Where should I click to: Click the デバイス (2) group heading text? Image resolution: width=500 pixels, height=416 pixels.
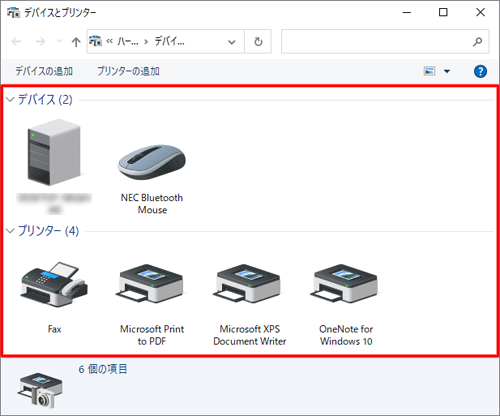(x=45, y=99)
